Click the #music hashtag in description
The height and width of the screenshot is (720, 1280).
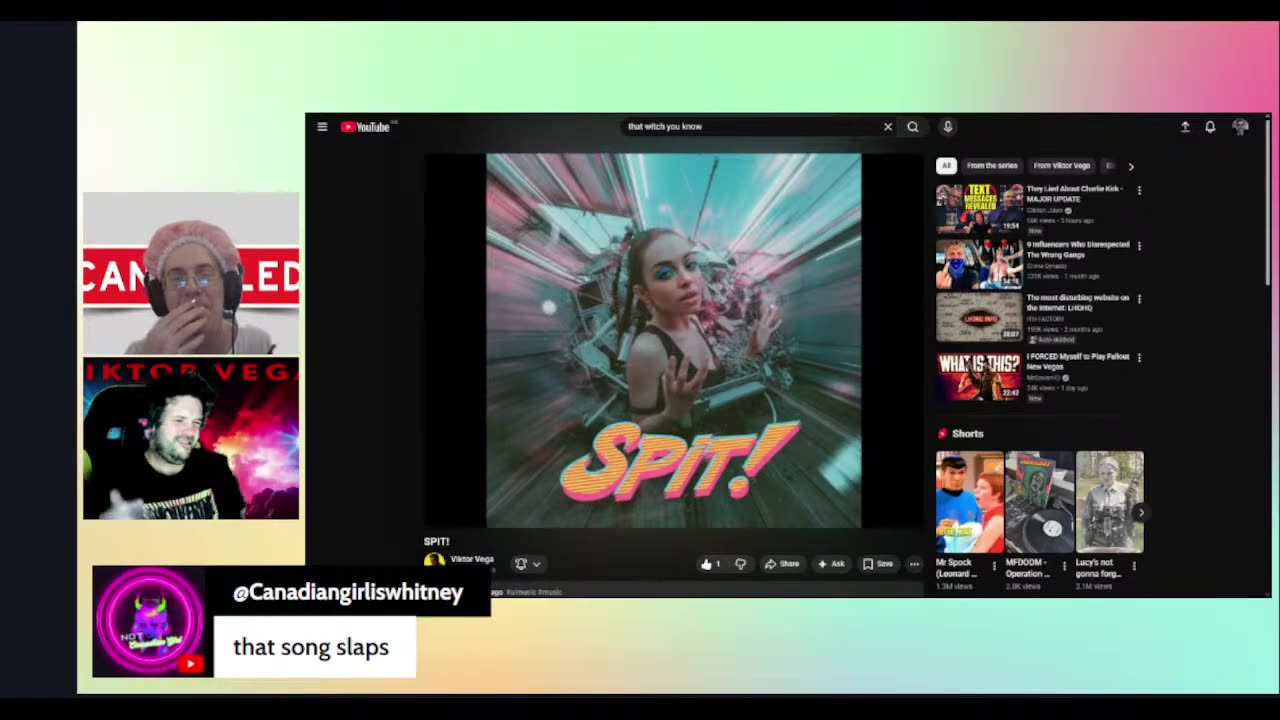point(551,592)
